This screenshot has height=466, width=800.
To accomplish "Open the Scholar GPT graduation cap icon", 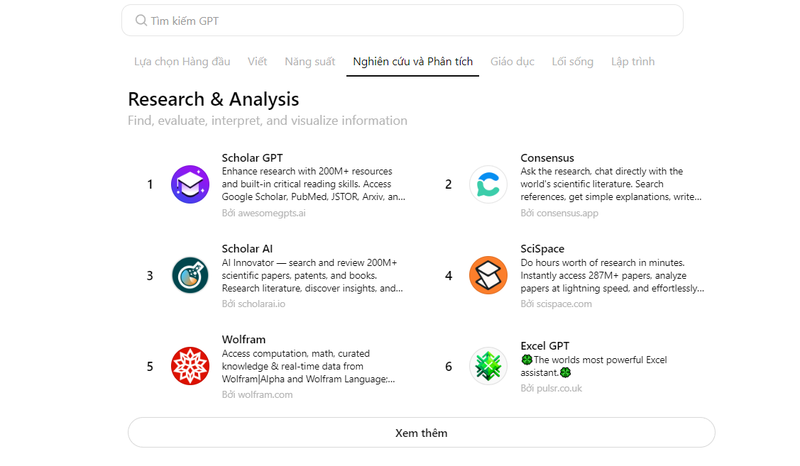I will 190,184.
